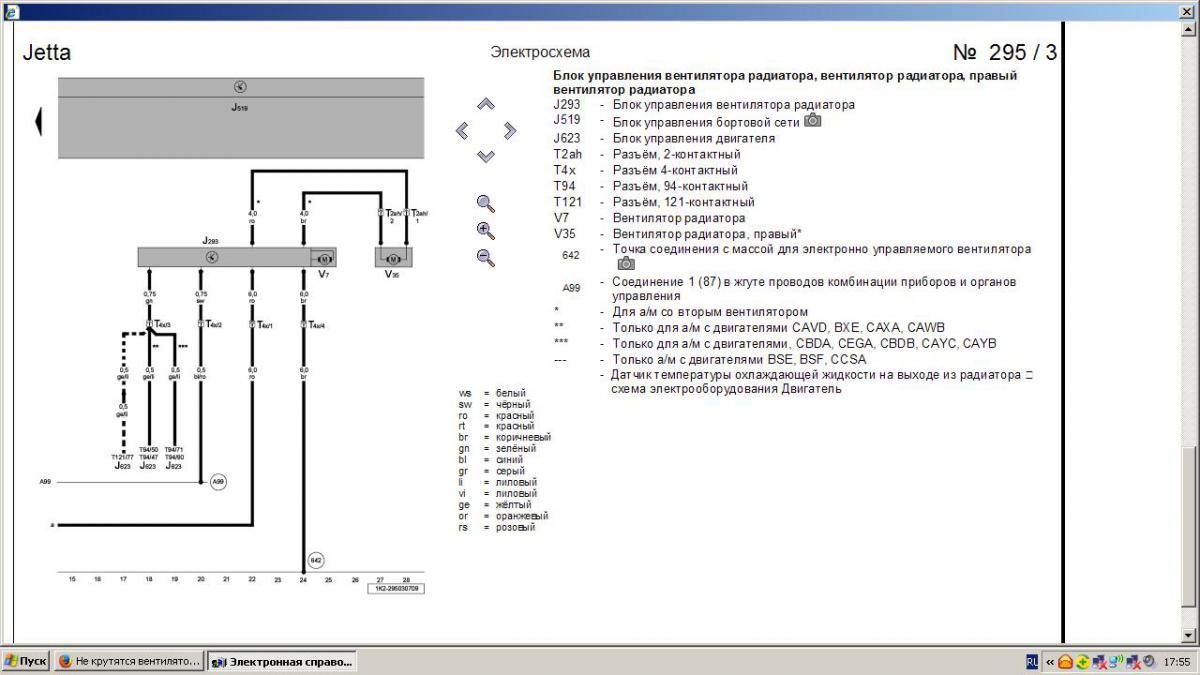Go to previous page with the black left triangle
1200x675 pixels.
pyautogui.click(x=38, y=122)
